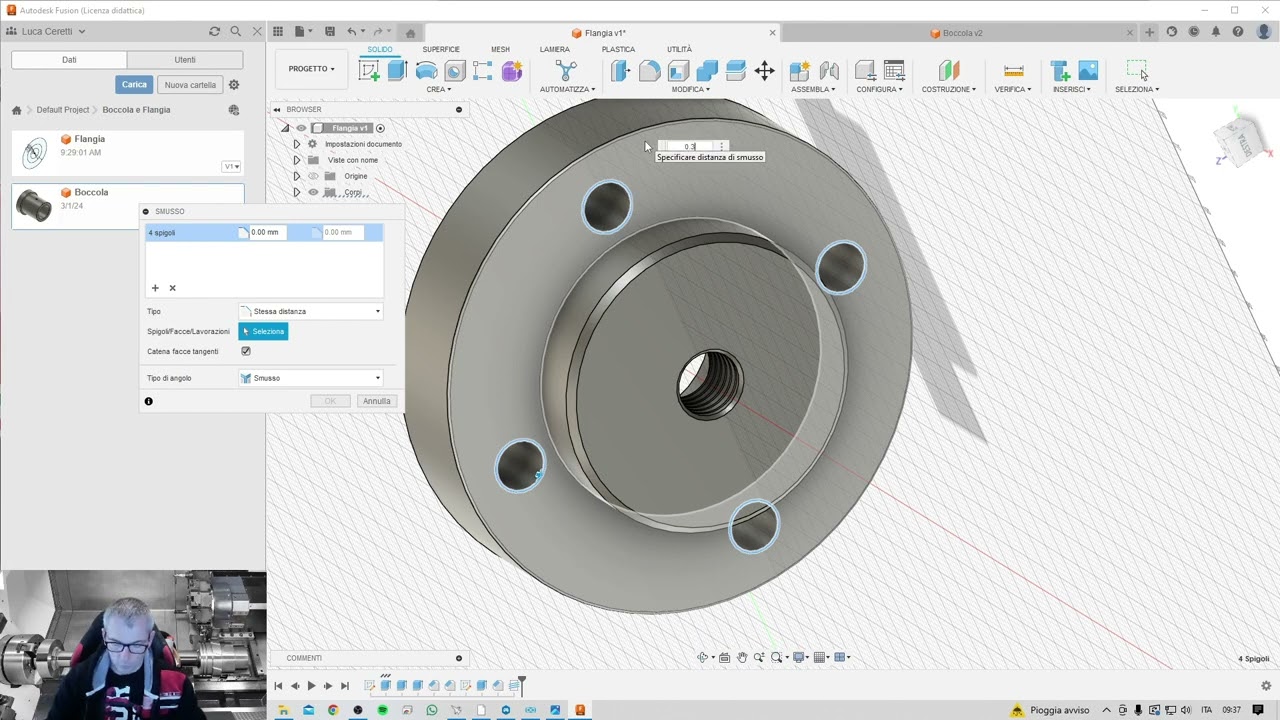Open the ASSEMBLA dropdown menu
This screenshot has width=1280, height=720.
click(x=813, y=89)
